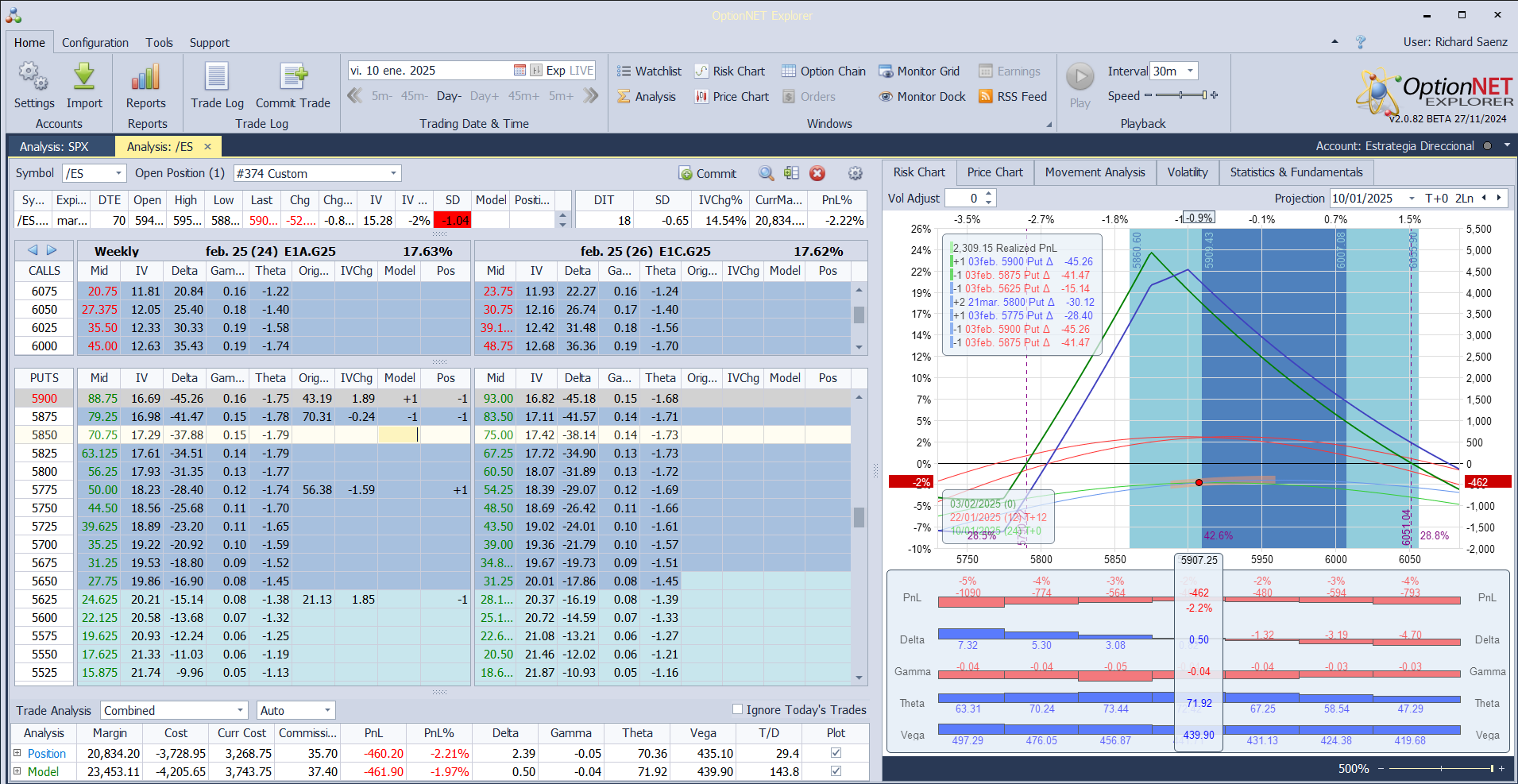1518x784 pixels.
Task: Click the Commit Trade icon
Action: 293,77
